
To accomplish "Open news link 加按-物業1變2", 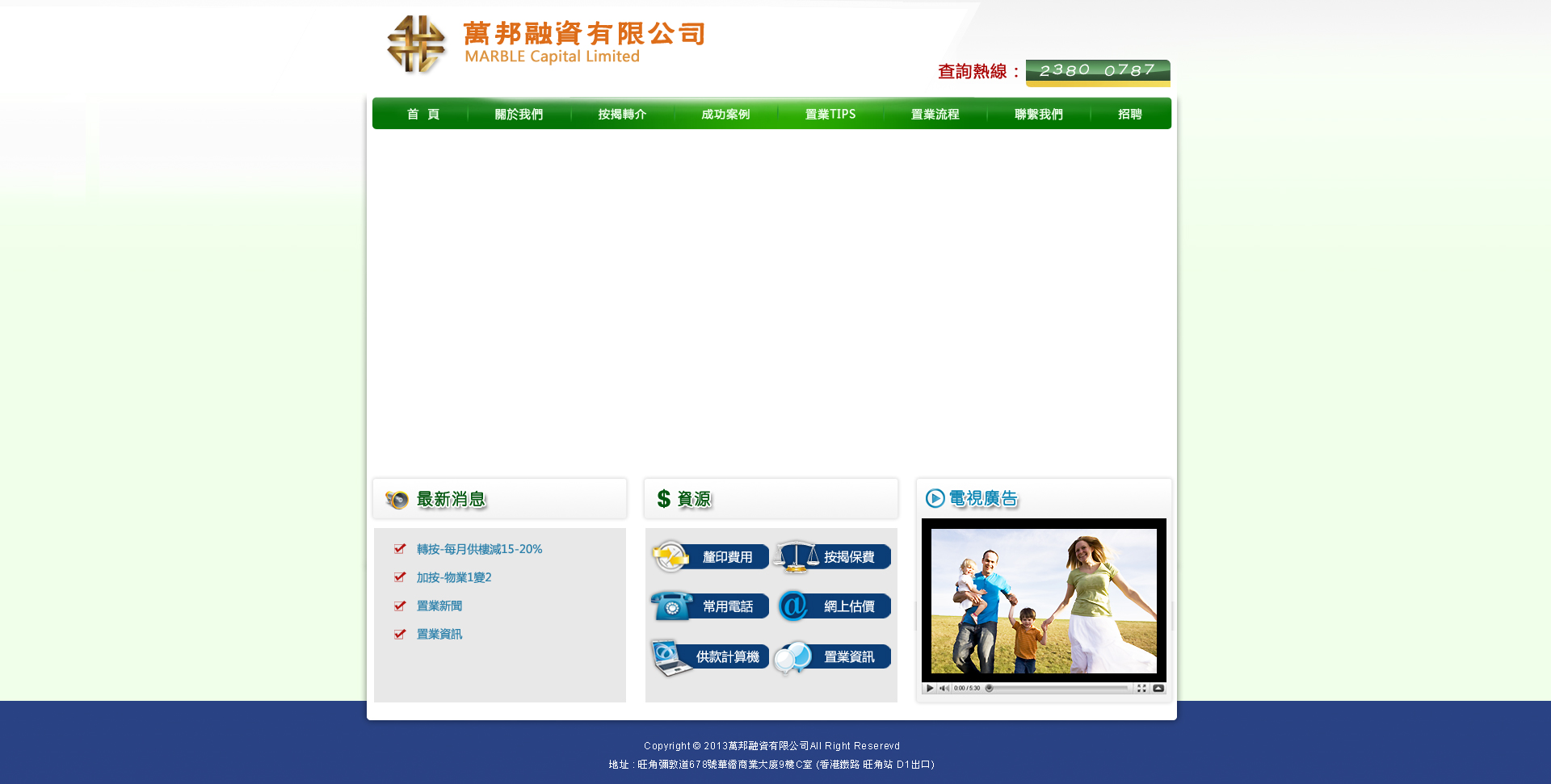I will click(x=454, y=577).
